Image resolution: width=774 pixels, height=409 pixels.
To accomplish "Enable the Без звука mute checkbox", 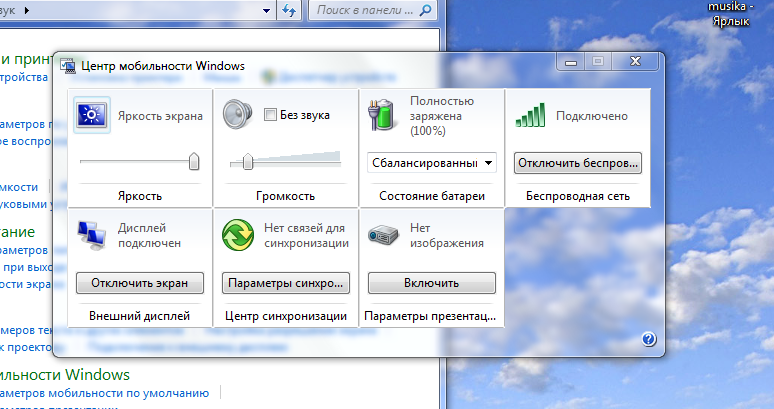I will tap(270, 115).
